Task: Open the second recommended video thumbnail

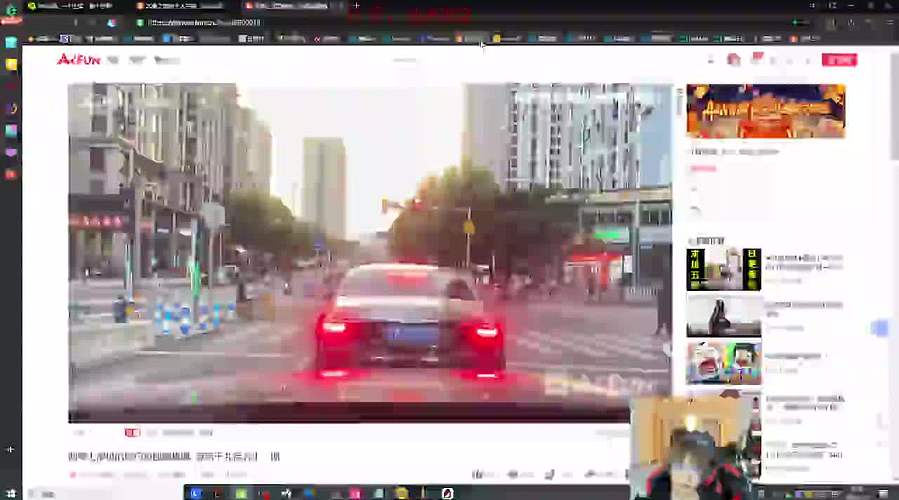Action: click(x=723, y=316)
